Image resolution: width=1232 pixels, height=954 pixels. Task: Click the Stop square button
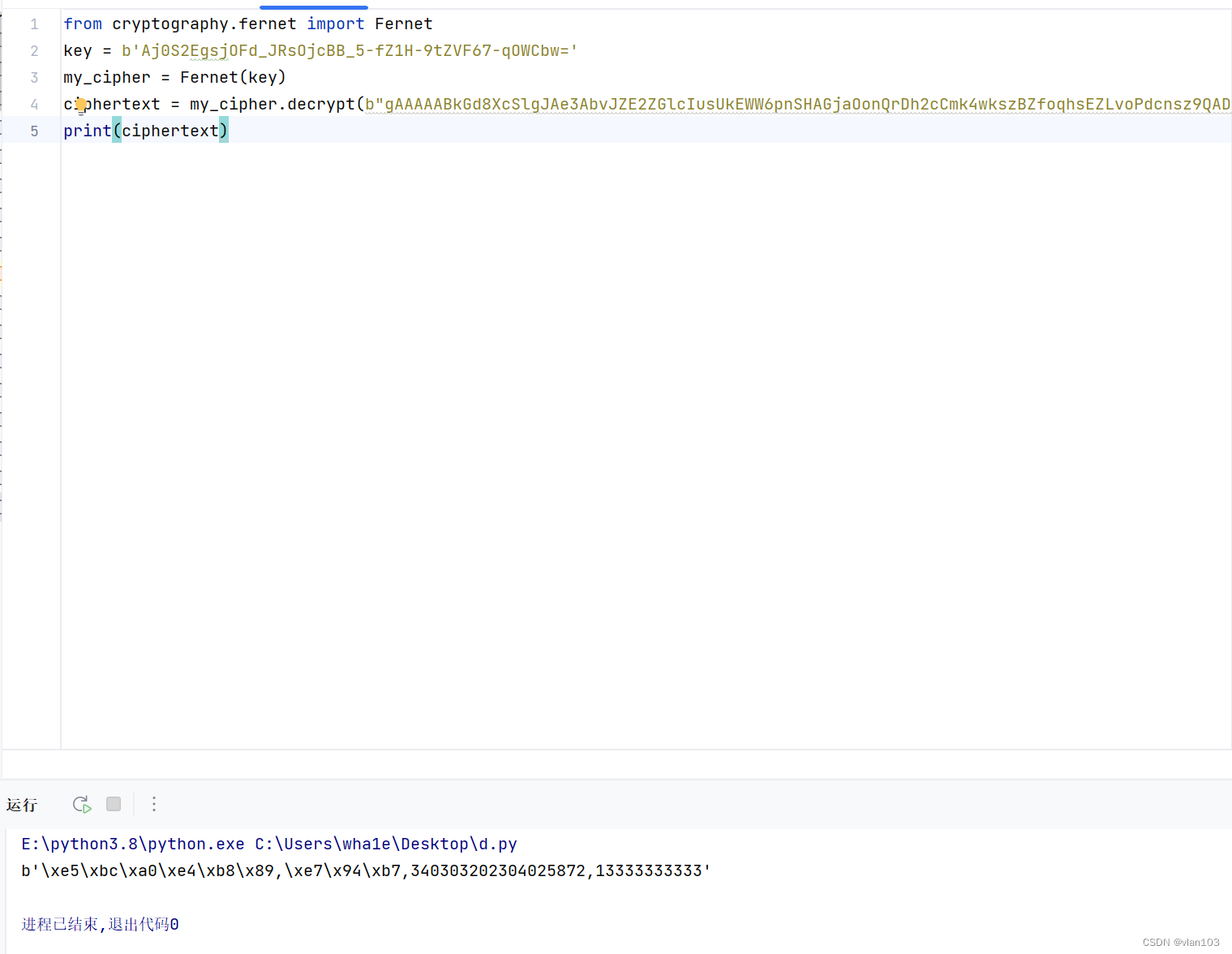pyautogui.click(x=114, y=804)
